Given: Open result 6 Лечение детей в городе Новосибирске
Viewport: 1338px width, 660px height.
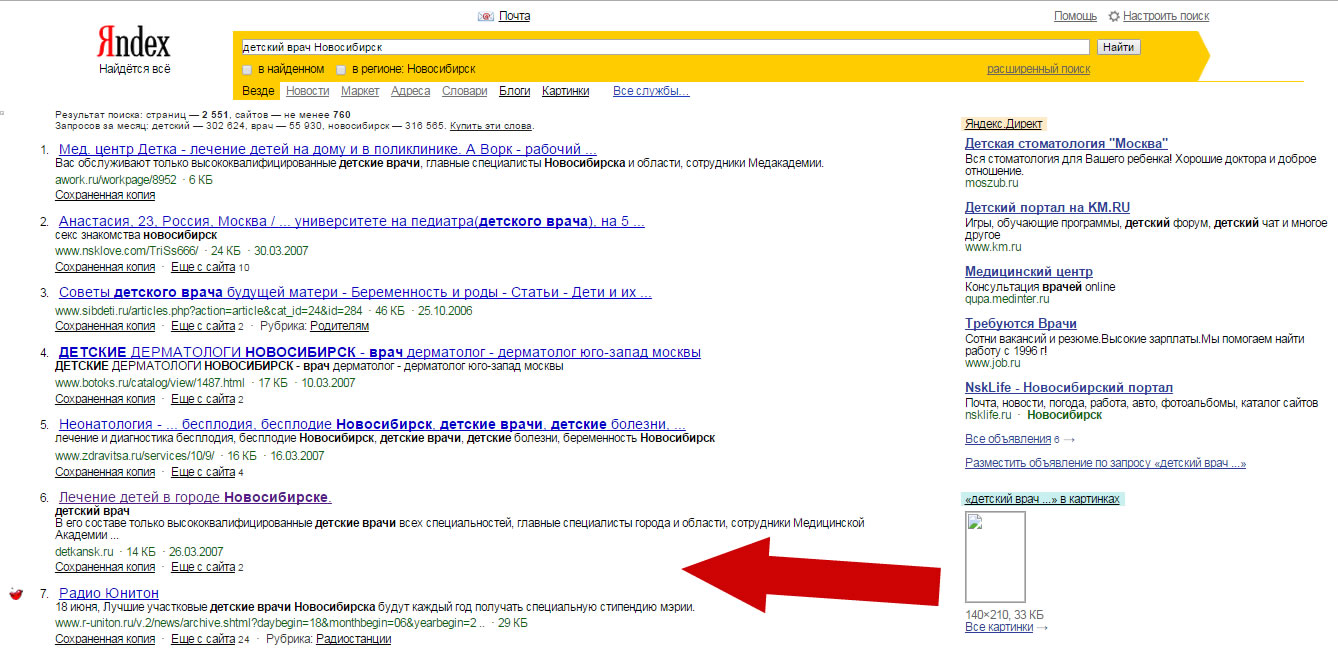Looking at the screenshot, I should coord(195,497).
